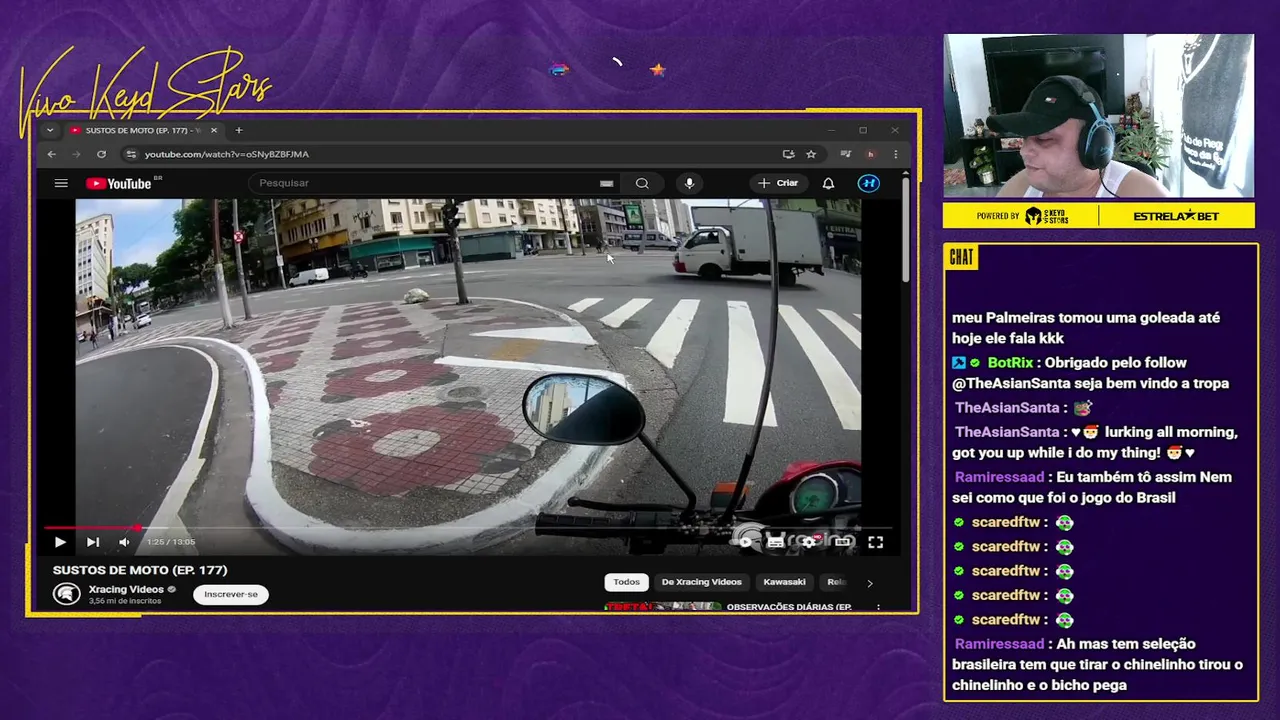Viewport: 1280px width, 720px height.
Task: Click the 1:25 / 13:05 time display
Action: pyautogui.click(x=170, y=542)
